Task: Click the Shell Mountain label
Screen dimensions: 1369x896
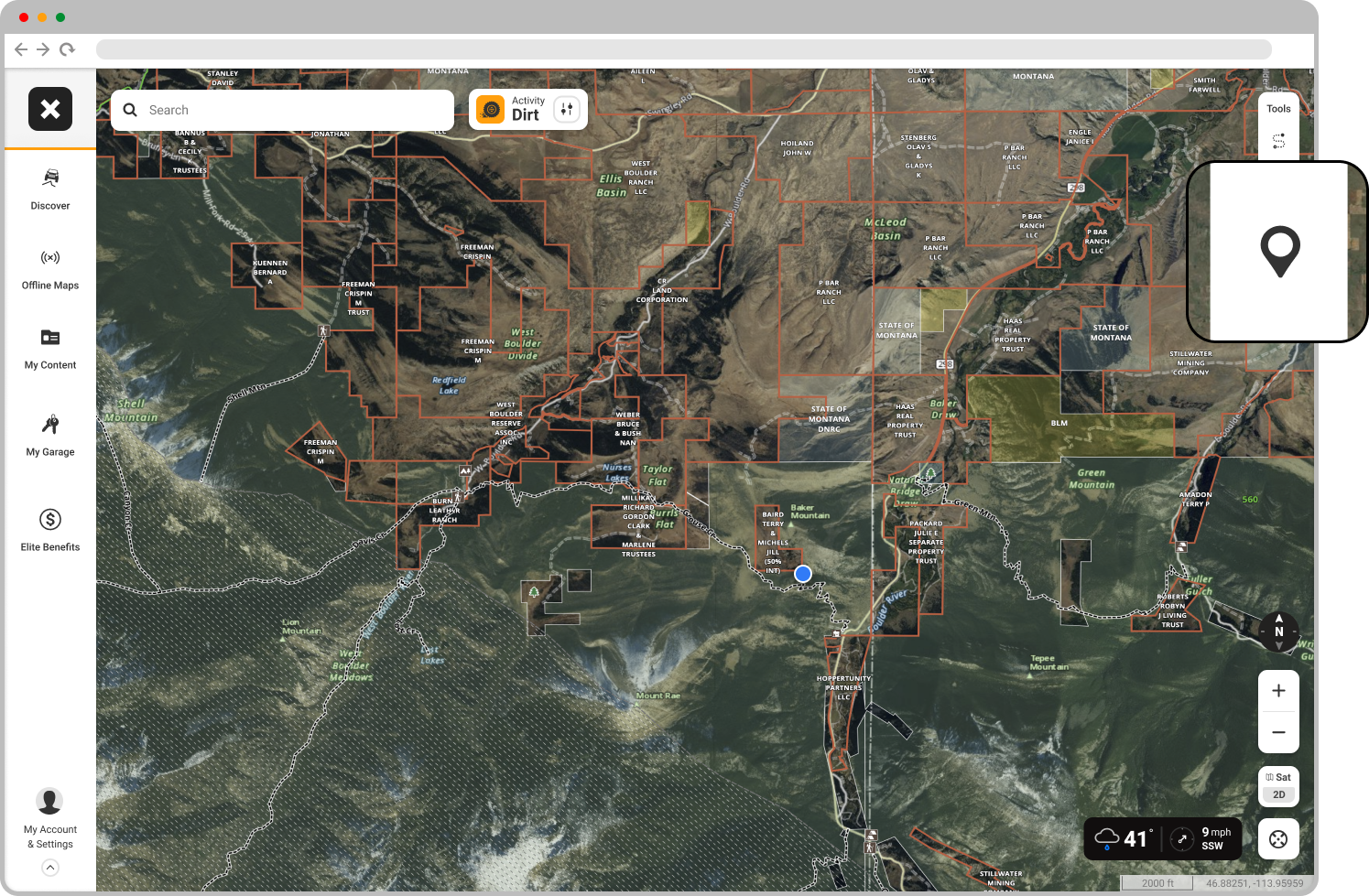Action: click(x=131, y=410)
